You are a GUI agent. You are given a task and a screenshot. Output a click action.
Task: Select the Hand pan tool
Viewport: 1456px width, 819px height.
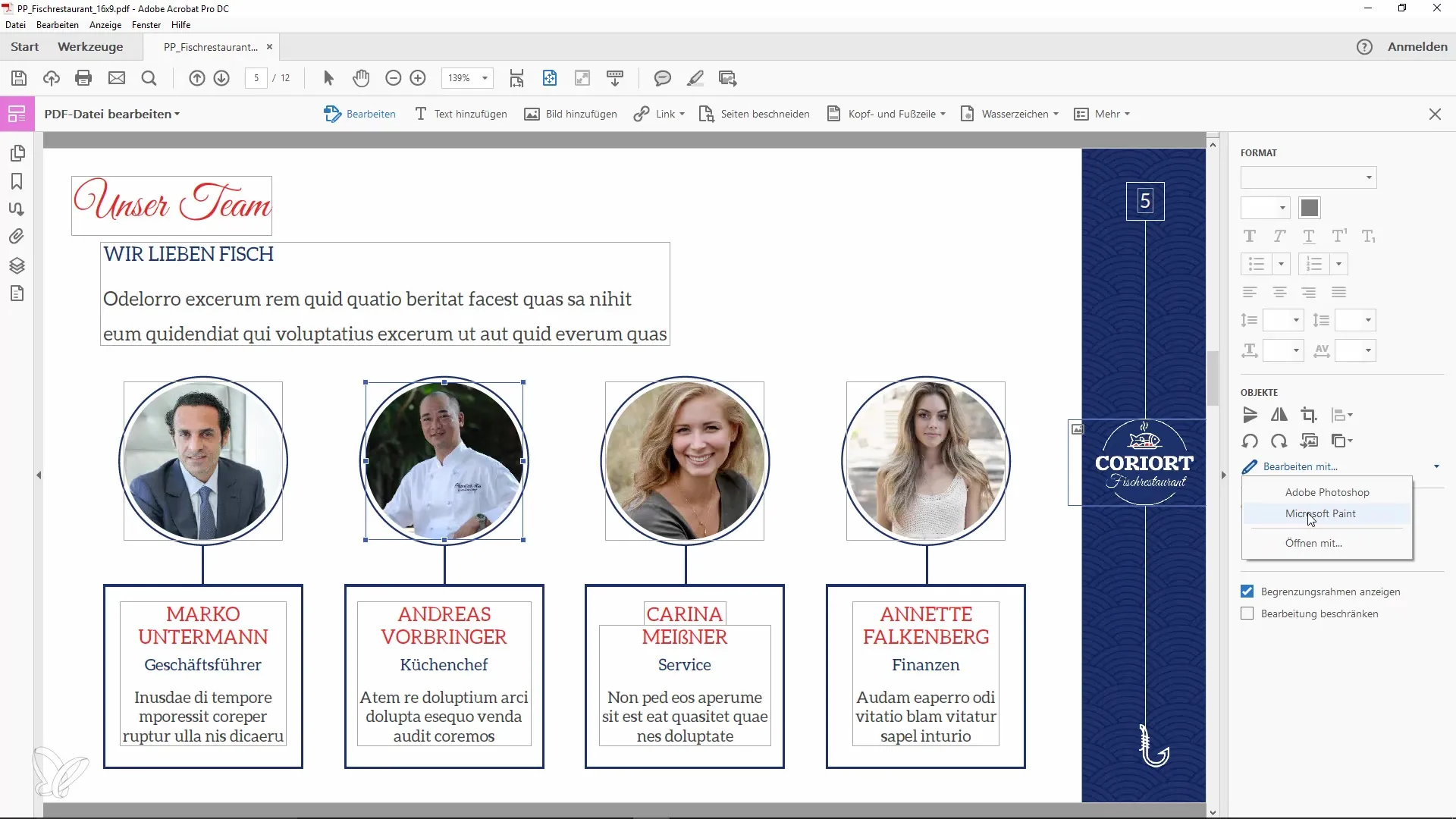click(x=361, y=78)
